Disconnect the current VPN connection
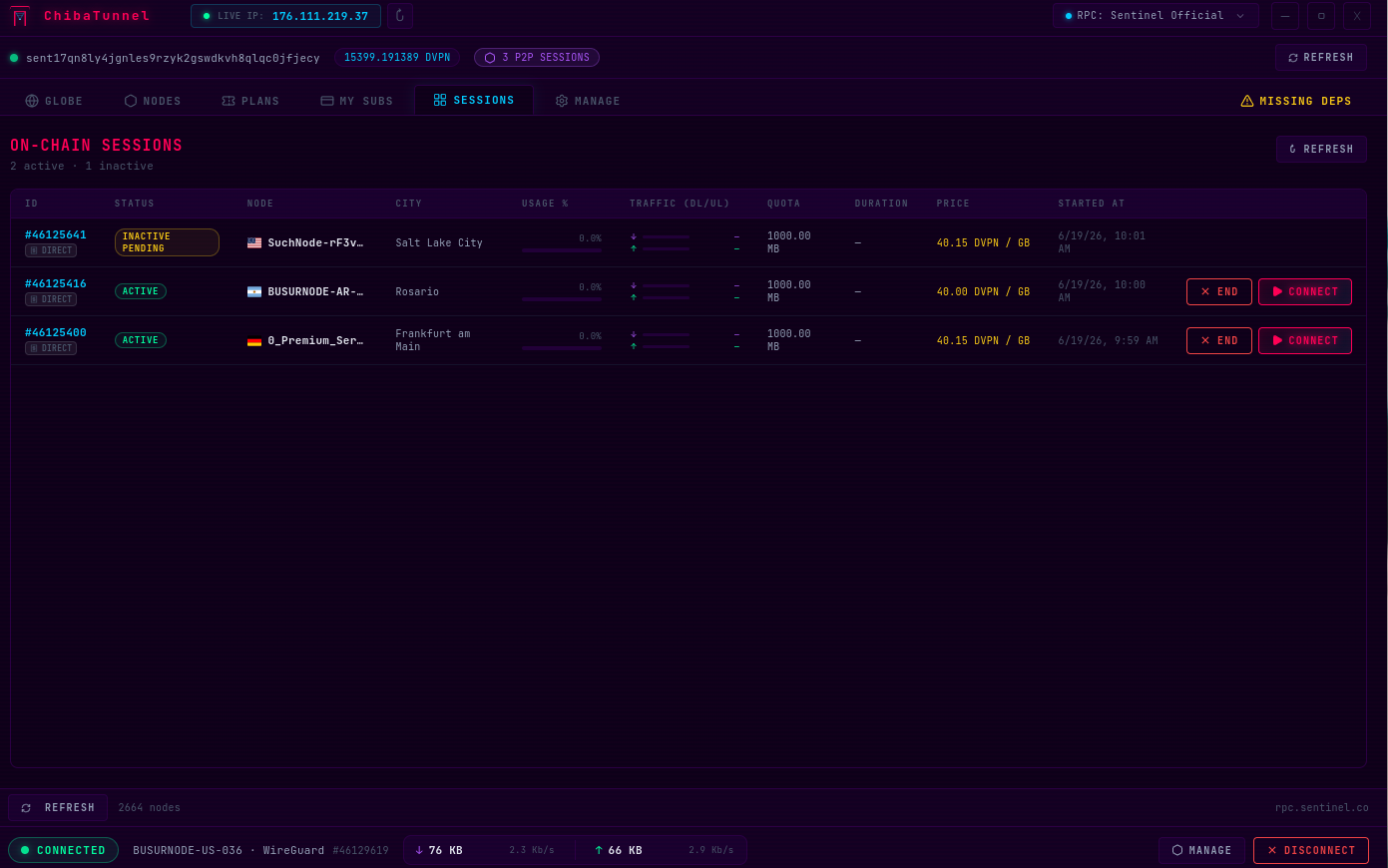Viewport: 1388px width, 868px height. coord(1311,850)
